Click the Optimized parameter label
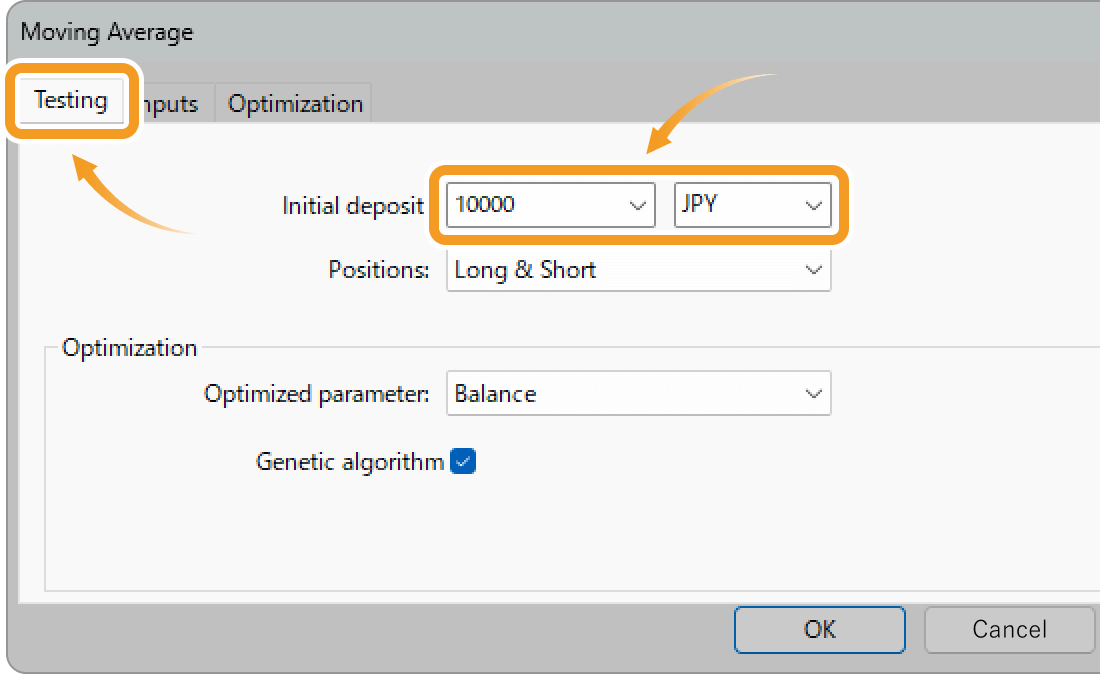1100x674 pixels. (316, 394)
